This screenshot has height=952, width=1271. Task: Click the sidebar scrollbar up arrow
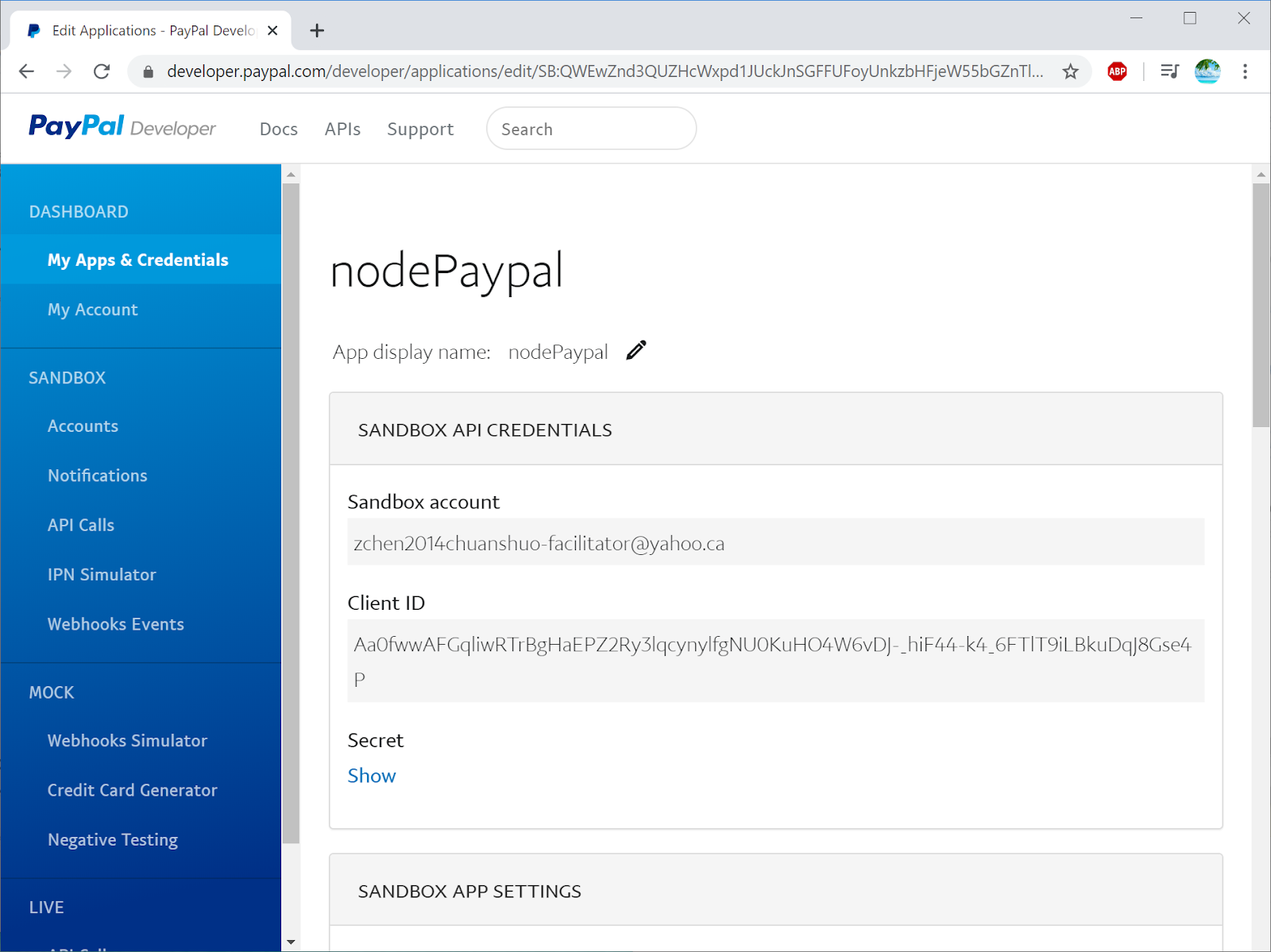tap(291, 174)
